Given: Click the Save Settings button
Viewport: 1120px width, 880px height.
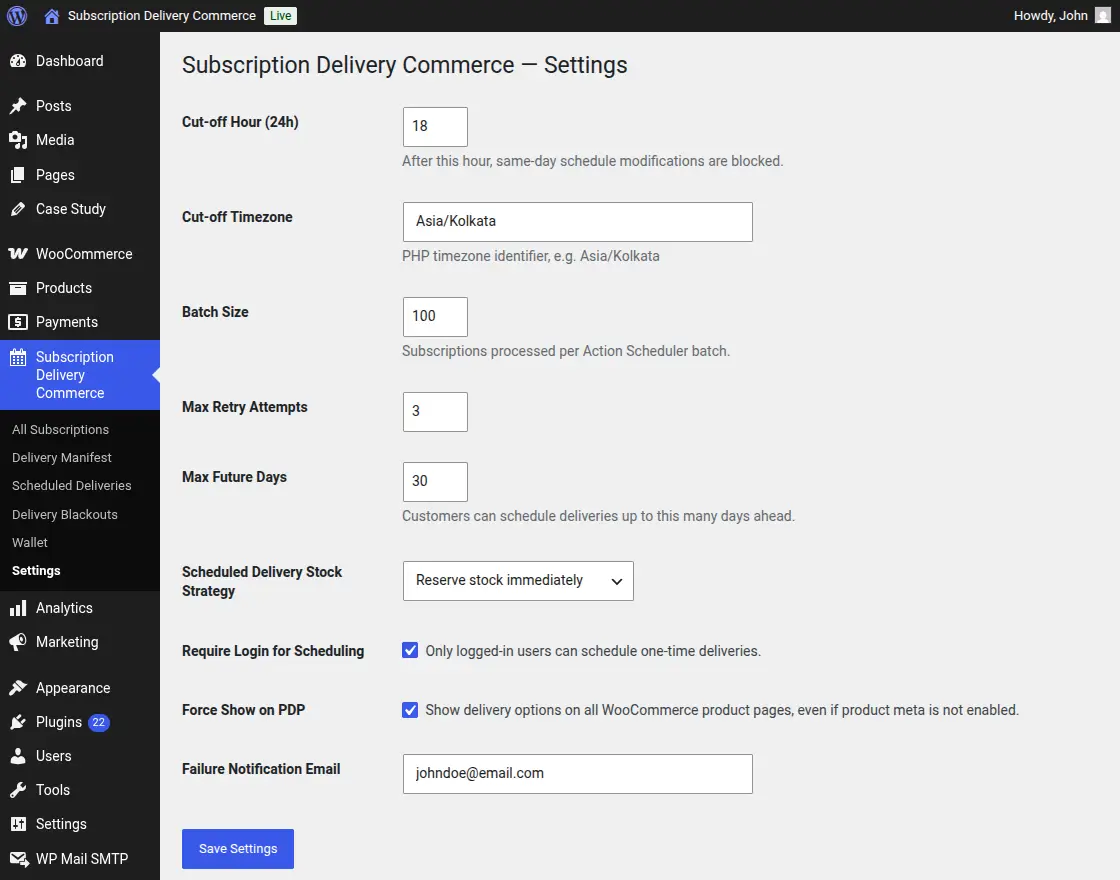Looking at the screenshot, I should pyautogui.click(x=237, y=848).
